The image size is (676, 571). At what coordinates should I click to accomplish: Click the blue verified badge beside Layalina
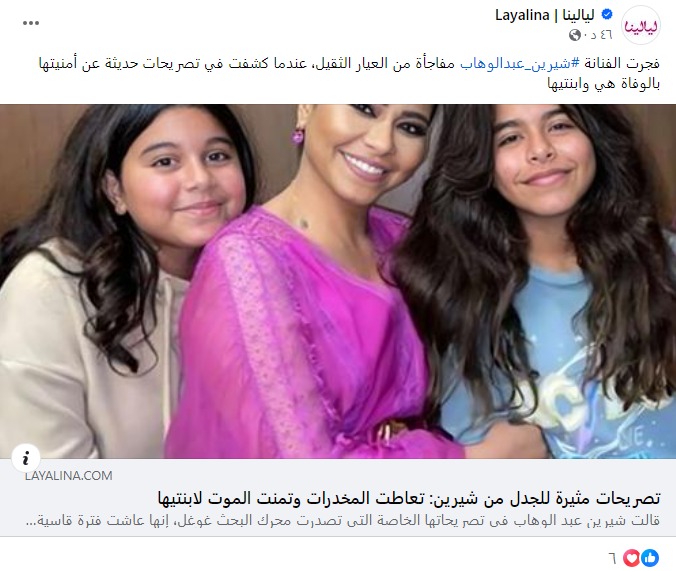[606, 15]
